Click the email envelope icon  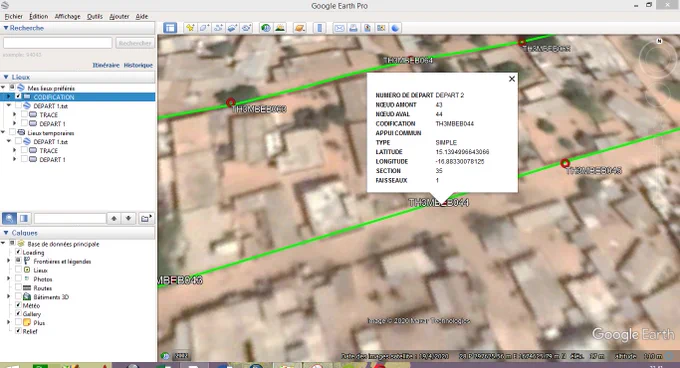339,28
